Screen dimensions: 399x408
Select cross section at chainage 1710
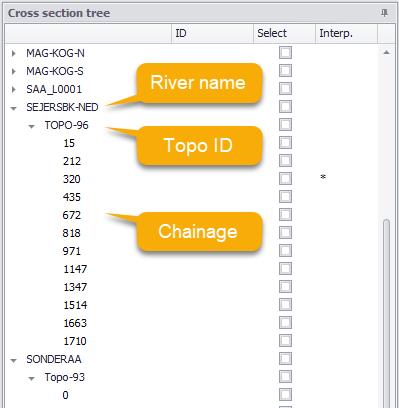(75, 341)
